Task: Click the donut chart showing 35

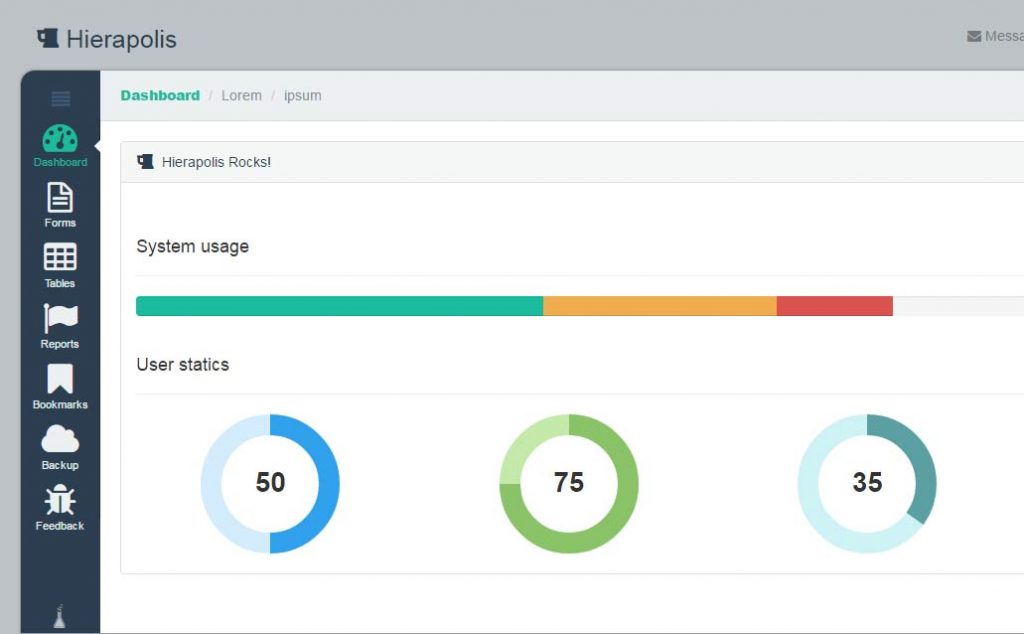Action: coord(866,483)
